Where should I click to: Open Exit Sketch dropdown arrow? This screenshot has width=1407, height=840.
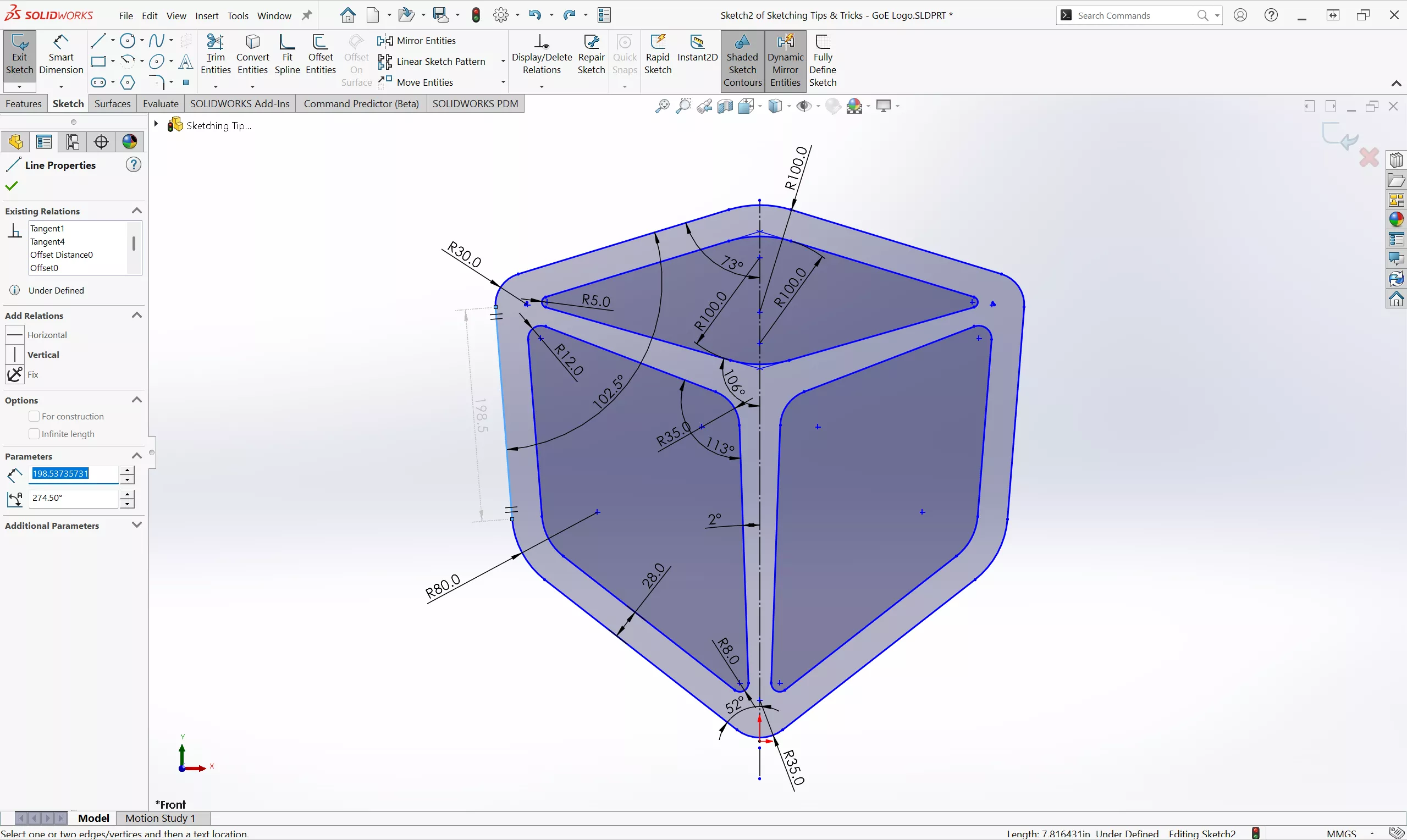click(19, 87)
